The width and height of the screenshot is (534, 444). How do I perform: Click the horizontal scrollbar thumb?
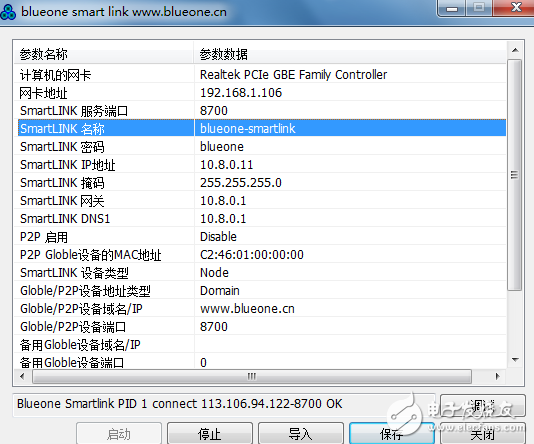[x=252, y=376]
